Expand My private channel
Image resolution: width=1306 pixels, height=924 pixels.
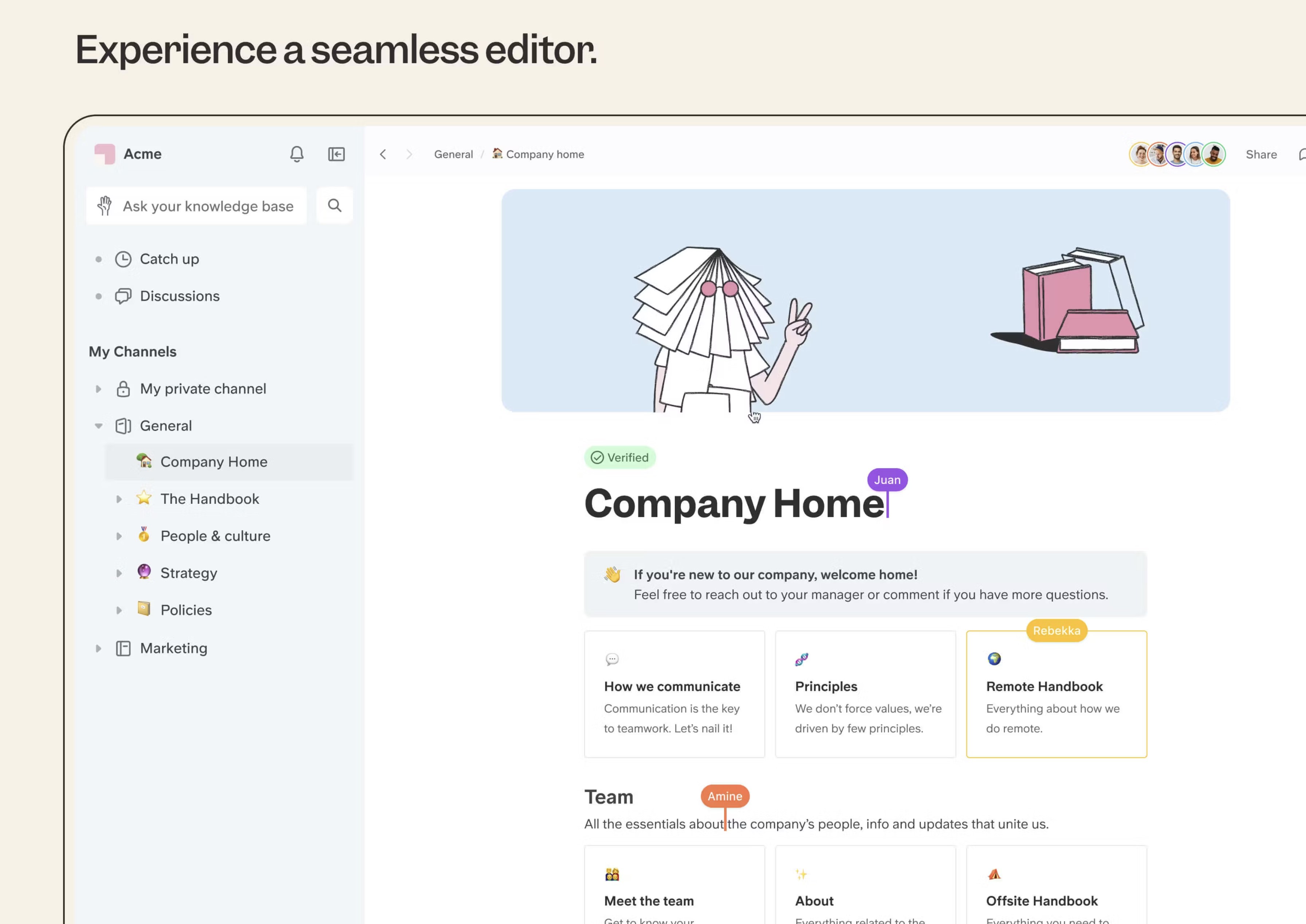pos(98,389)
